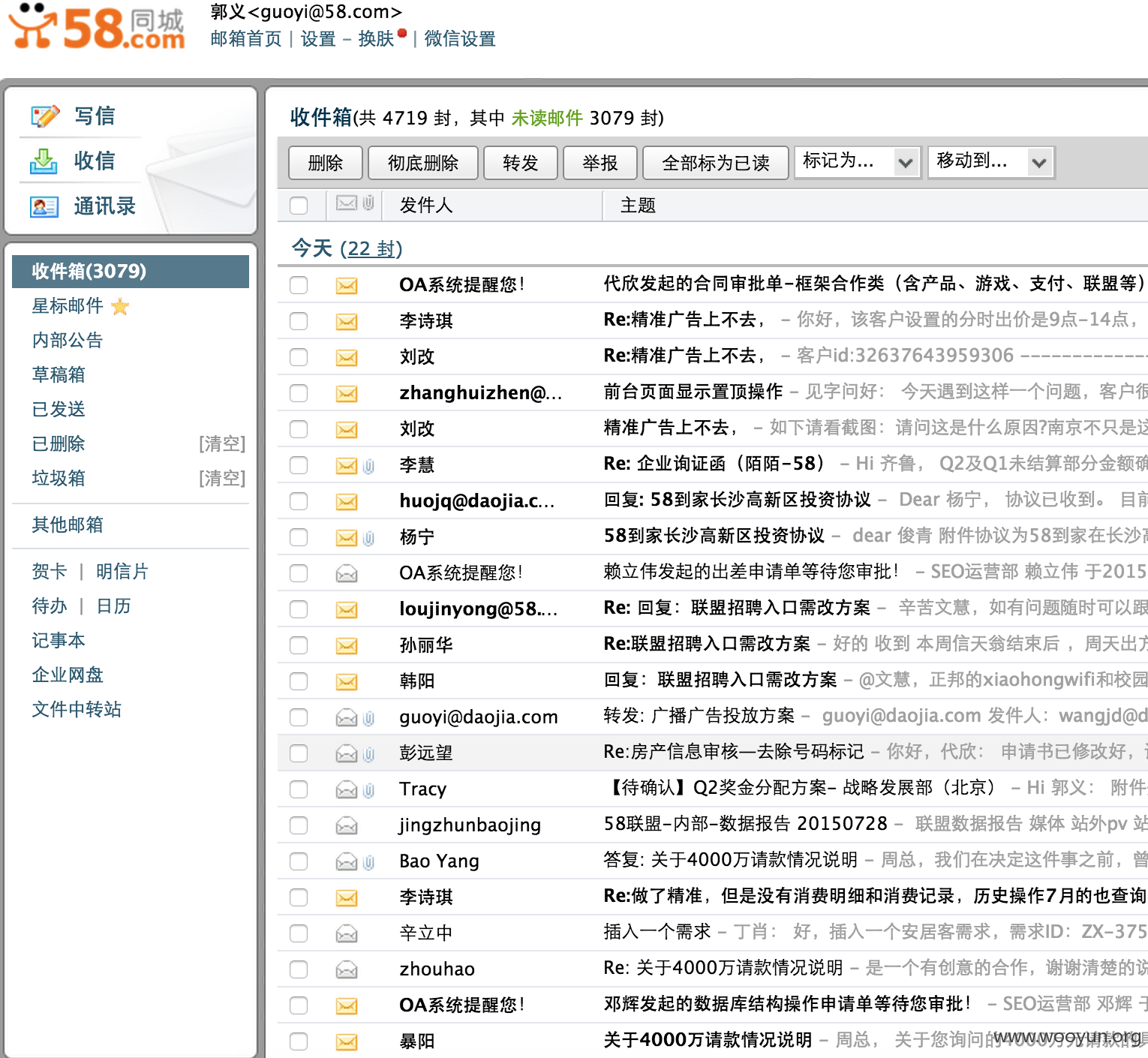The image size is (1148, 1058).
Task: Click the 今天 (22 封) group header
Action: [x=347, y=248]
